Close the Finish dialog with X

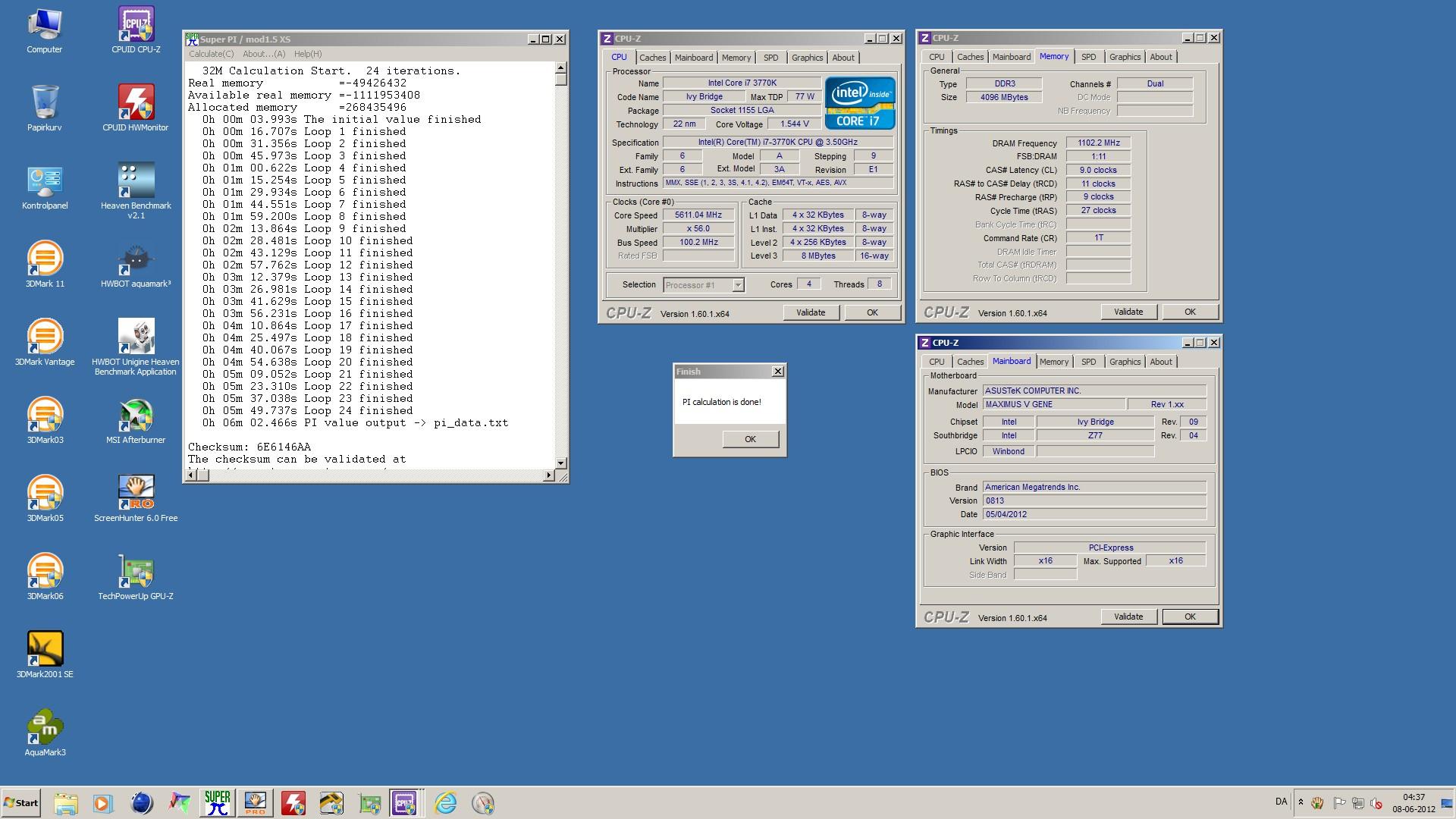(x=777, y=372)
